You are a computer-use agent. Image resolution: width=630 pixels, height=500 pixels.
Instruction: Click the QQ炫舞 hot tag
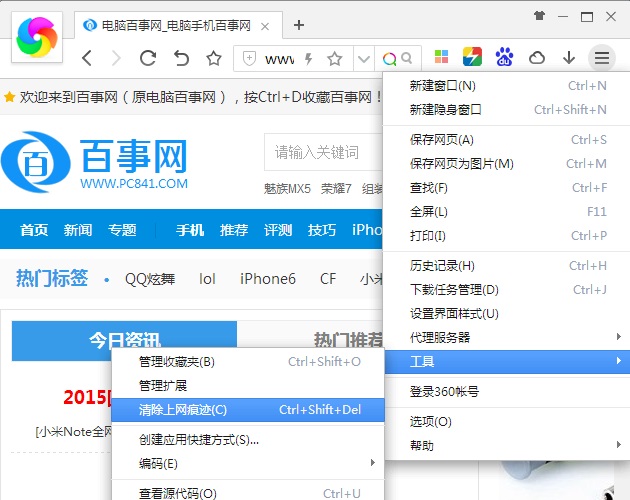(150, 279)
